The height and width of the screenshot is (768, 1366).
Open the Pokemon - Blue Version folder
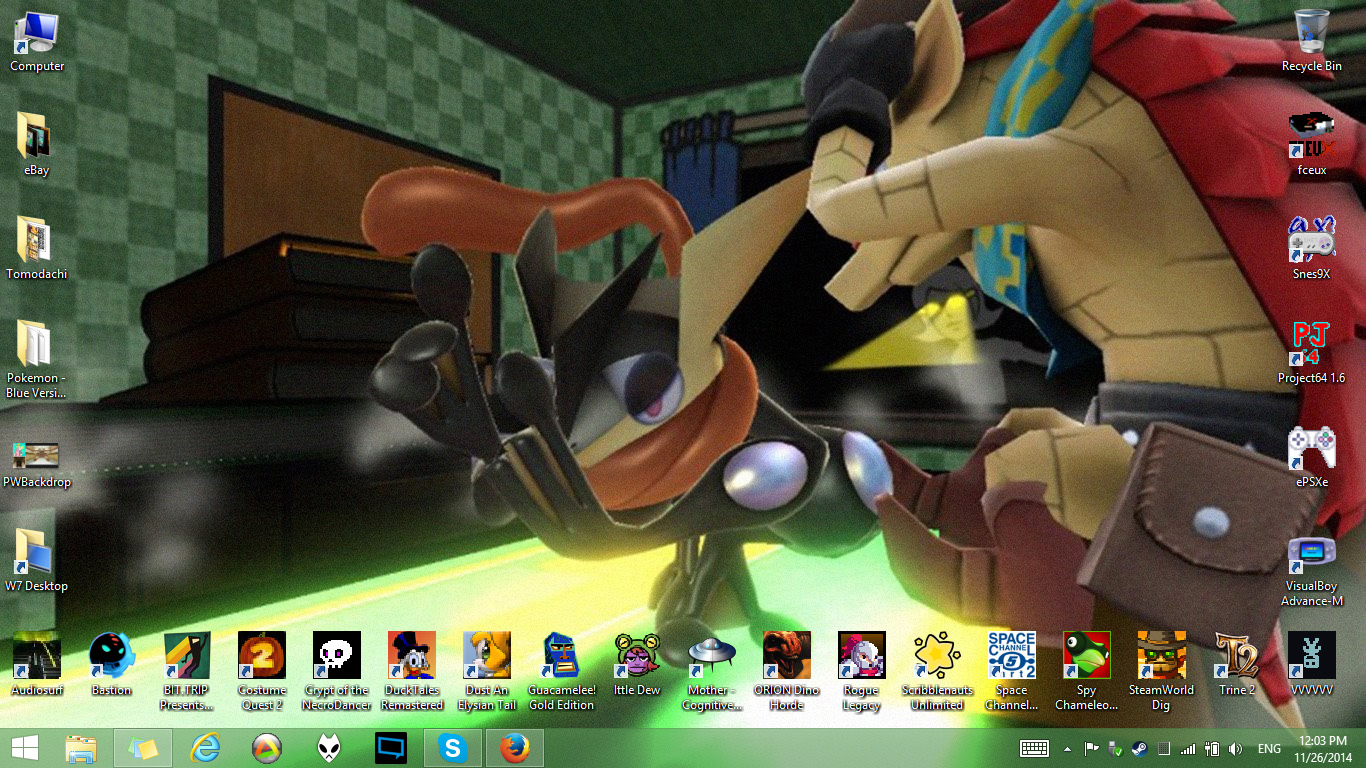tap(37, 360)
